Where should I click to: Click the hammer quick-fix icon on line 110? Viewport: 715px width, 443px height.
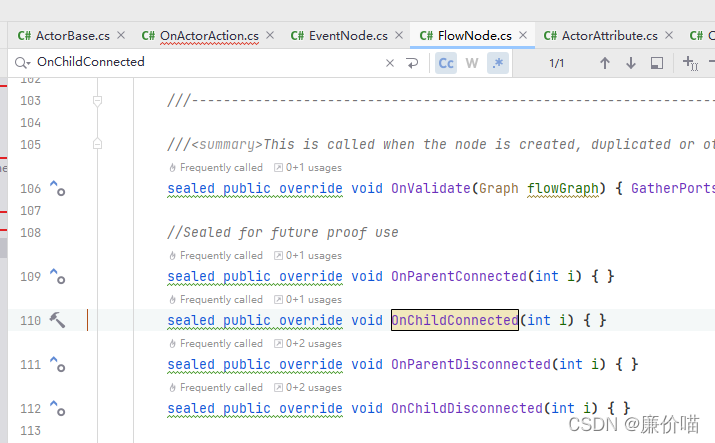57,320
